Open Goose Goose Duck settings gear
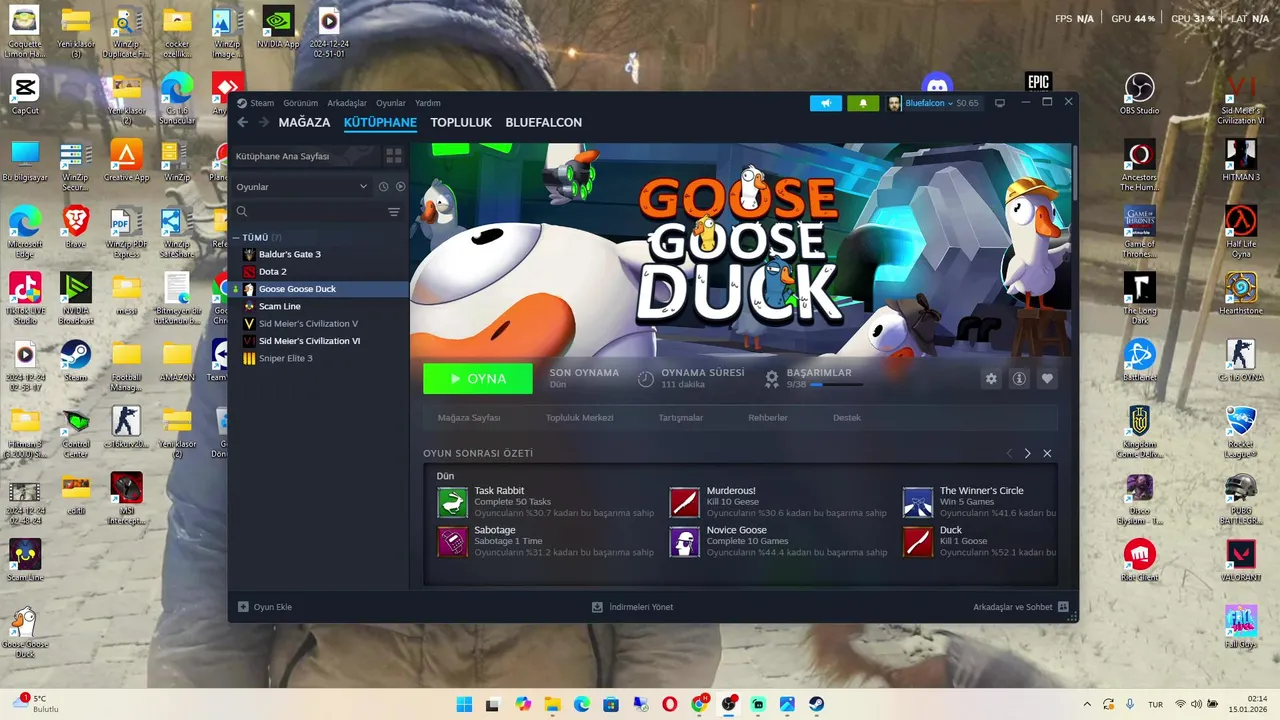1280x720 pixels. 991,379
